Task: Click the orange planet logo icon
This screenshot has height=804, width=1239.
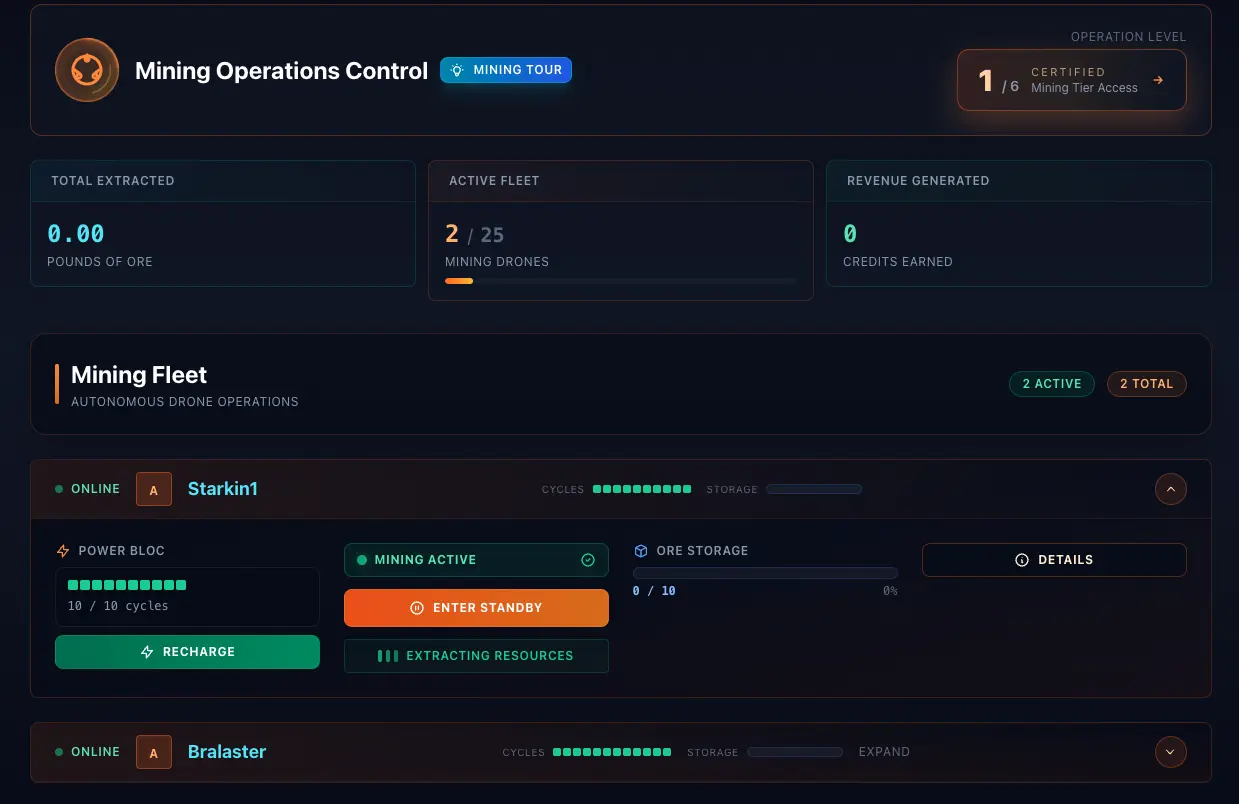Action: [87, 70]
